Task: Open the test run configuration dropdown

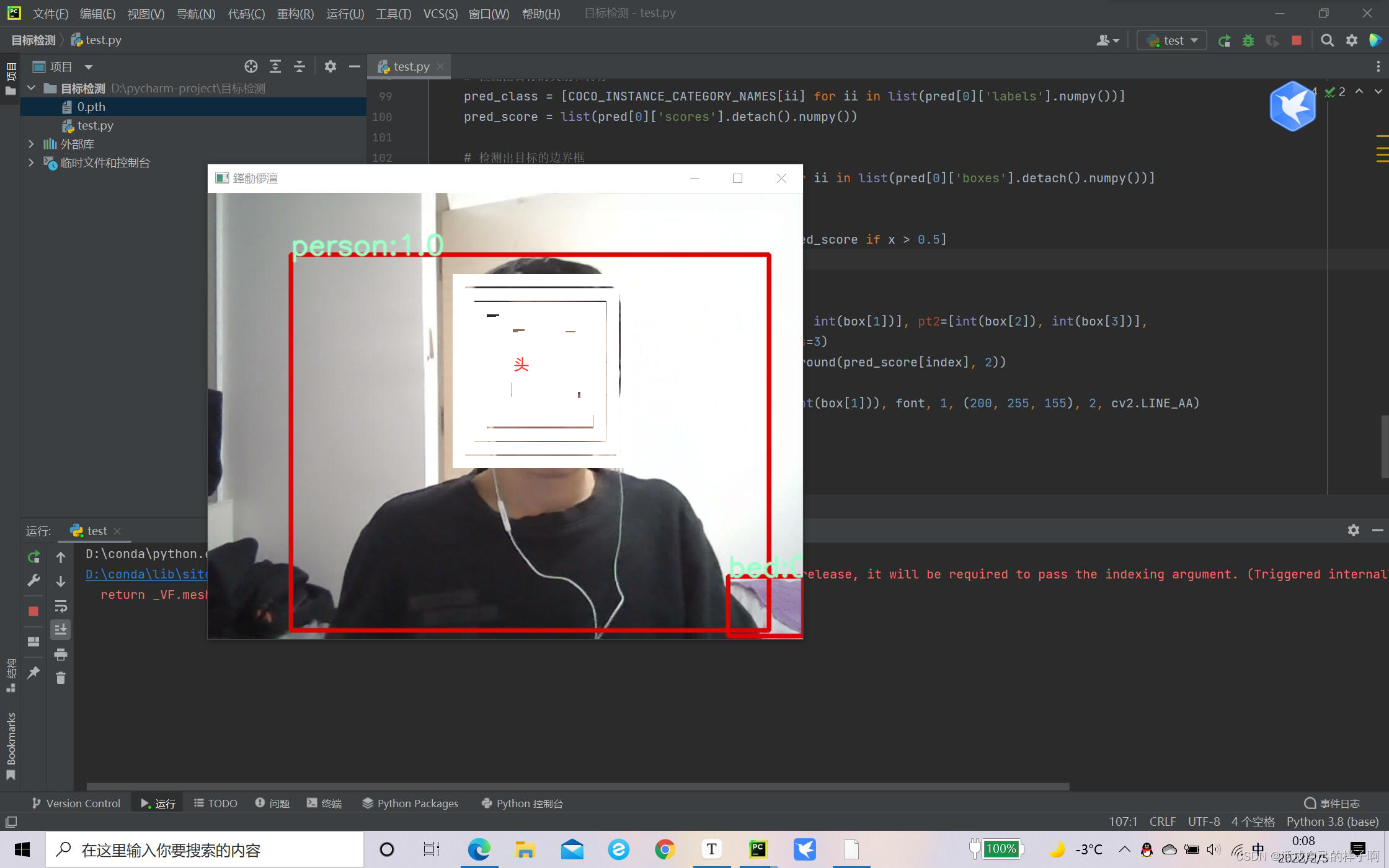Action: tap(1171, 40)
